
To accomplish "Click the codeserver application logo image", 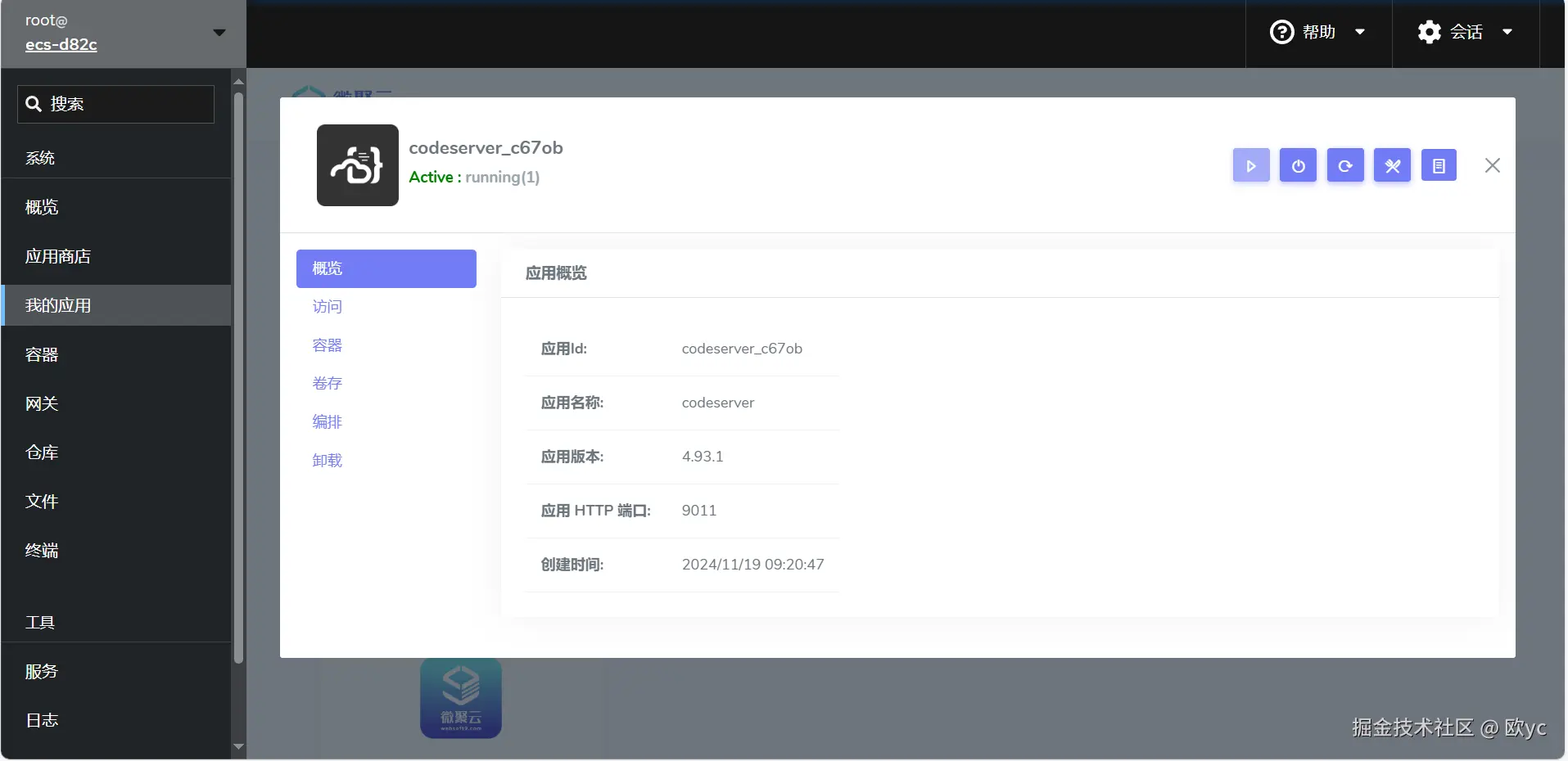I will (357, 165).
